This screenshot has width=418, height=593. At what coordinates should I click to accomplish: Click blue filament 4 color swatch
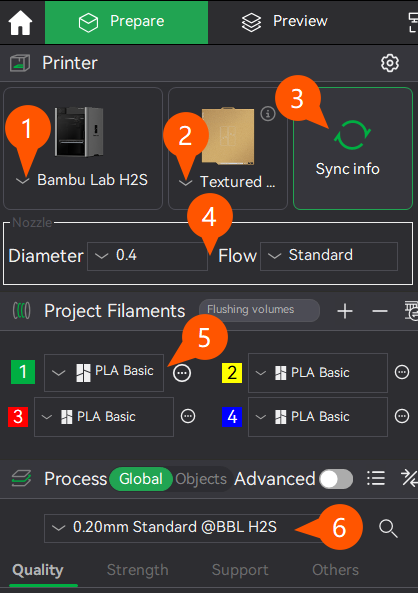[x=232, y=416]
